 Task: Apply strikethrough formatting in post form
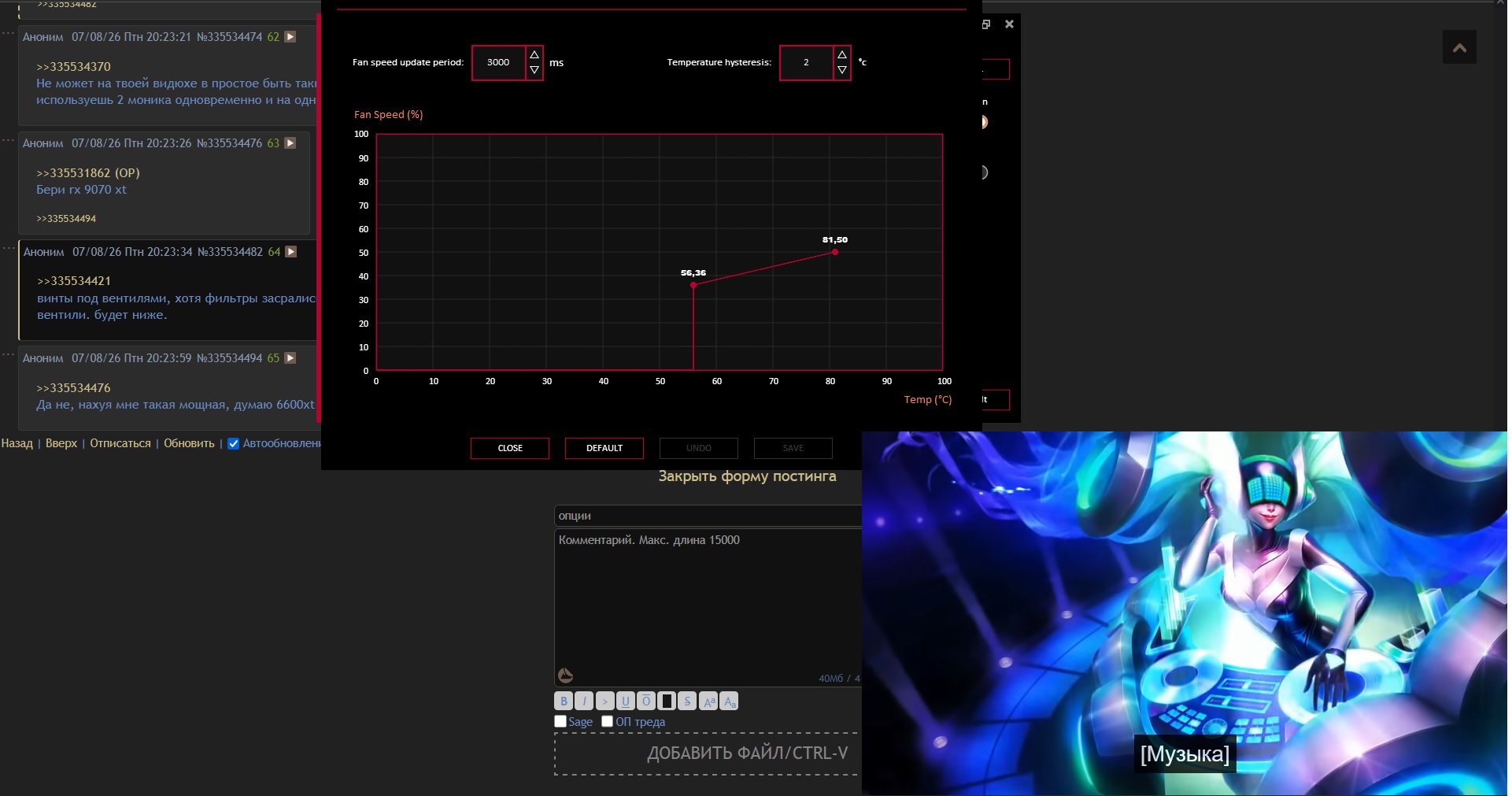pos(687,701)
